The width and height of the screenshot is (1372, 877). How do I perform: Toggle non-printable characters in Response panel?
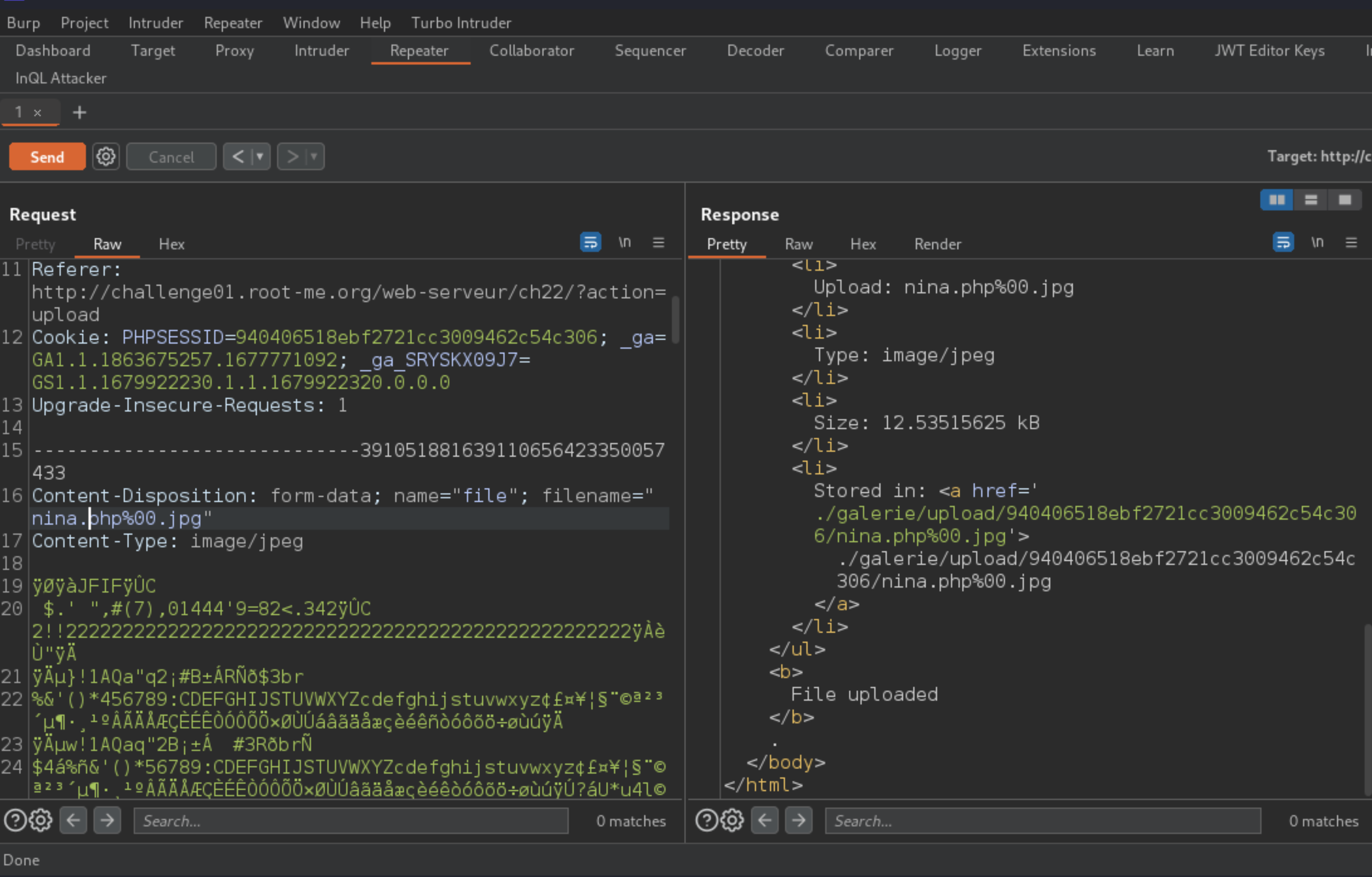click(1317, 242)
